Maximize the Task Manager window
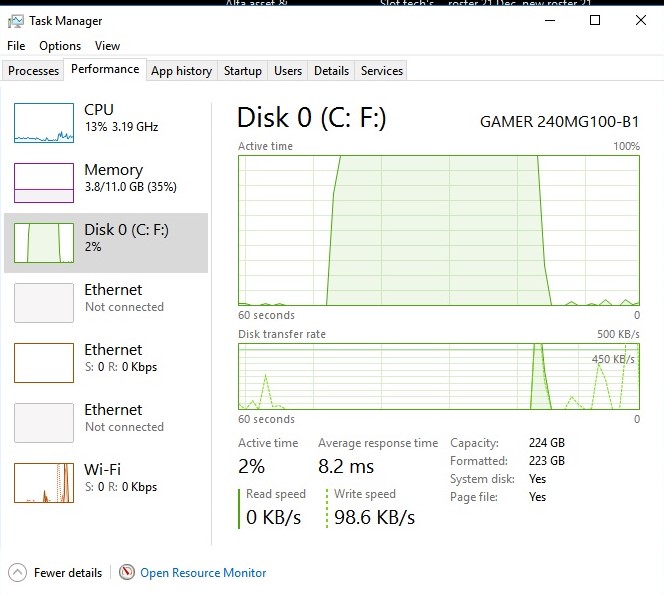Viewport: 664px width, 595px height. point(595,20)
